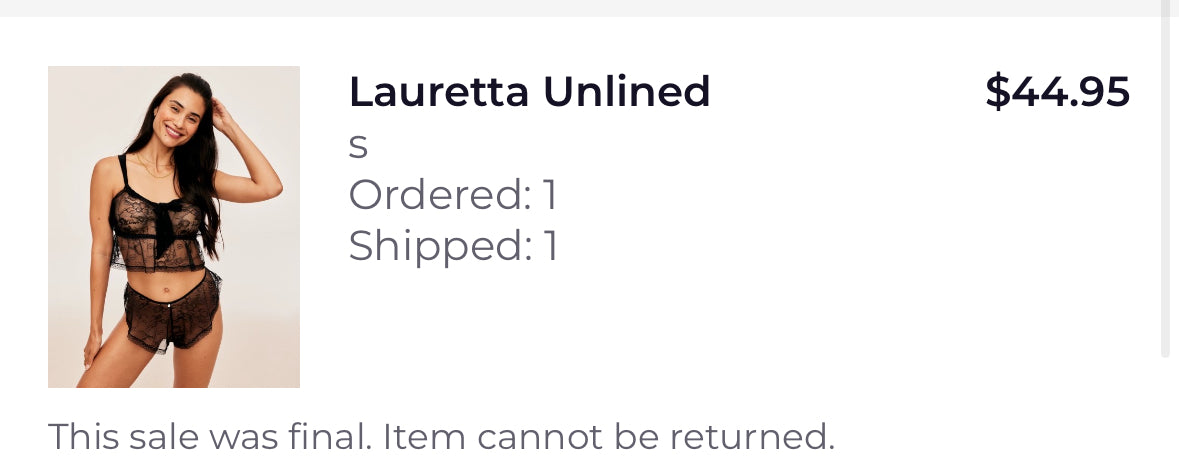Click the ordered quantity number 1
Image resolution: width=1179 pixels, height=476 pixels.
pos(550,195)
